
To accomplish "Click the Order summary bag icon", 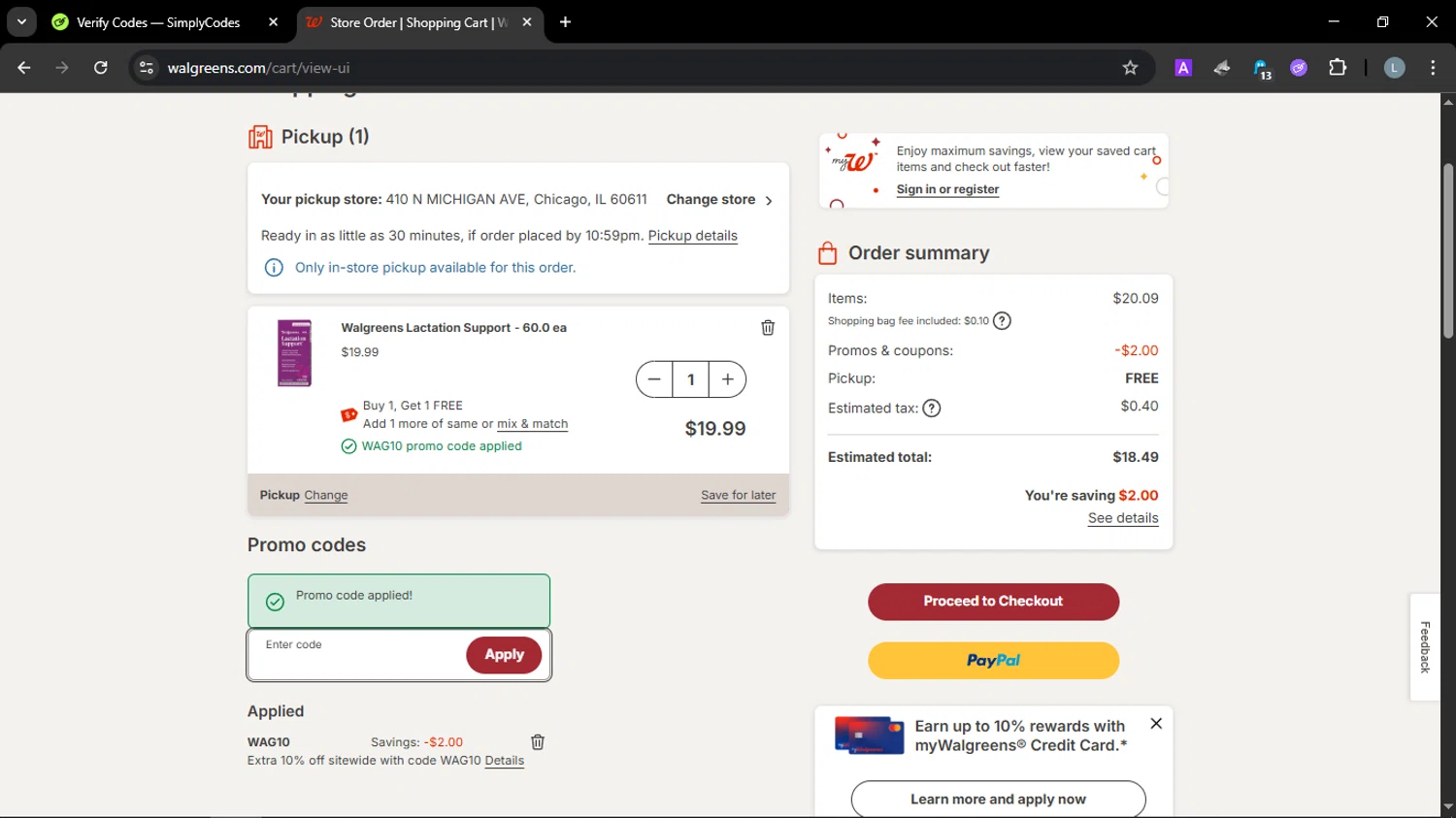I will coord(828,253).
